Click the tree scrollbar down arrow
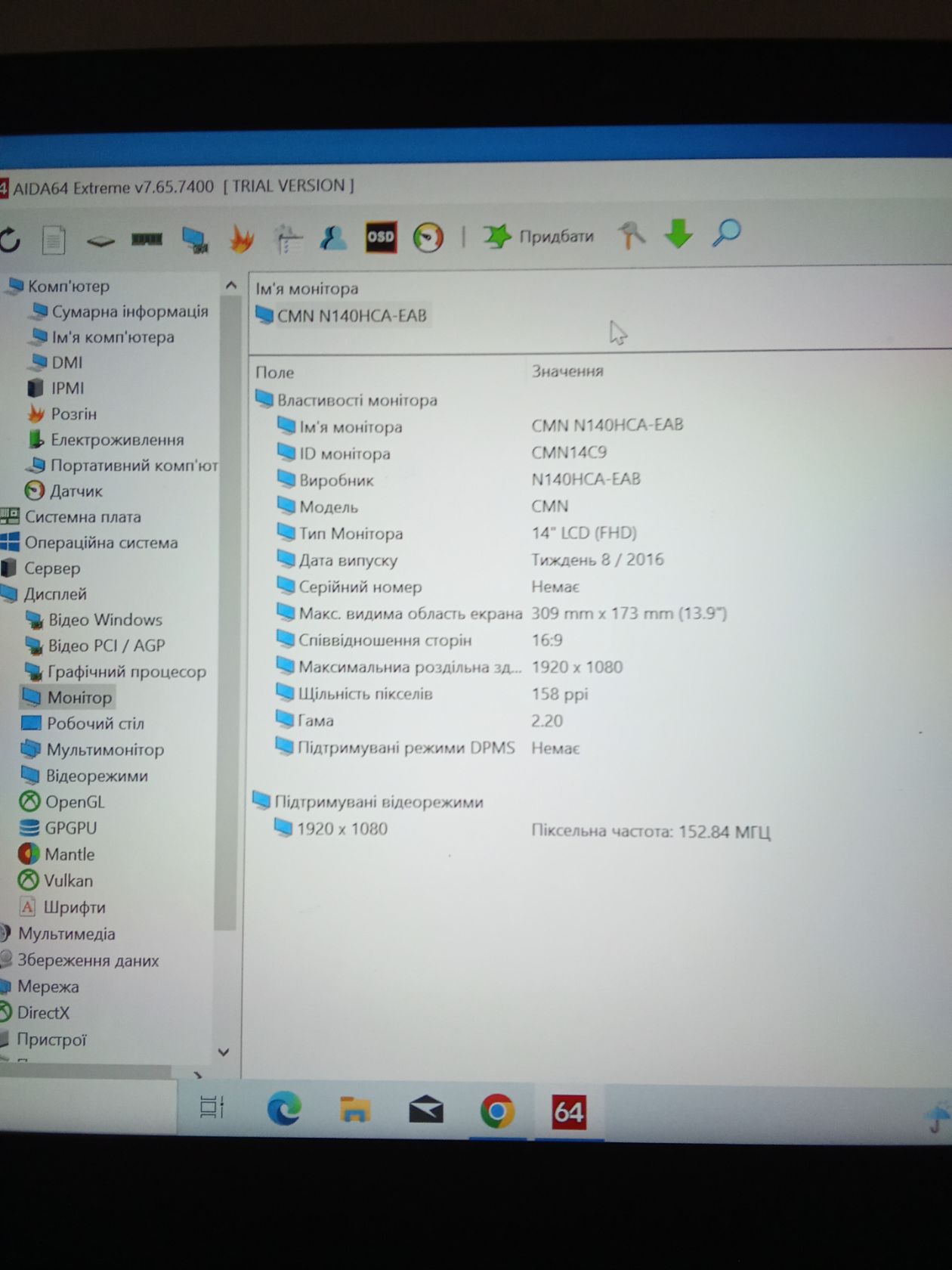This screenshot has height=1270, width=952. coord(224,1052)
